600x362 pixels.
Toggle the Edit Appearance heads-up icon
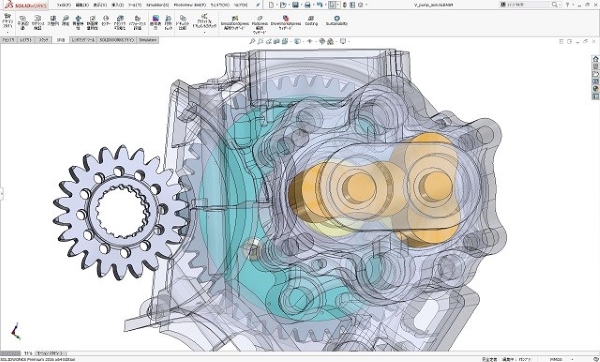[322, 41]
